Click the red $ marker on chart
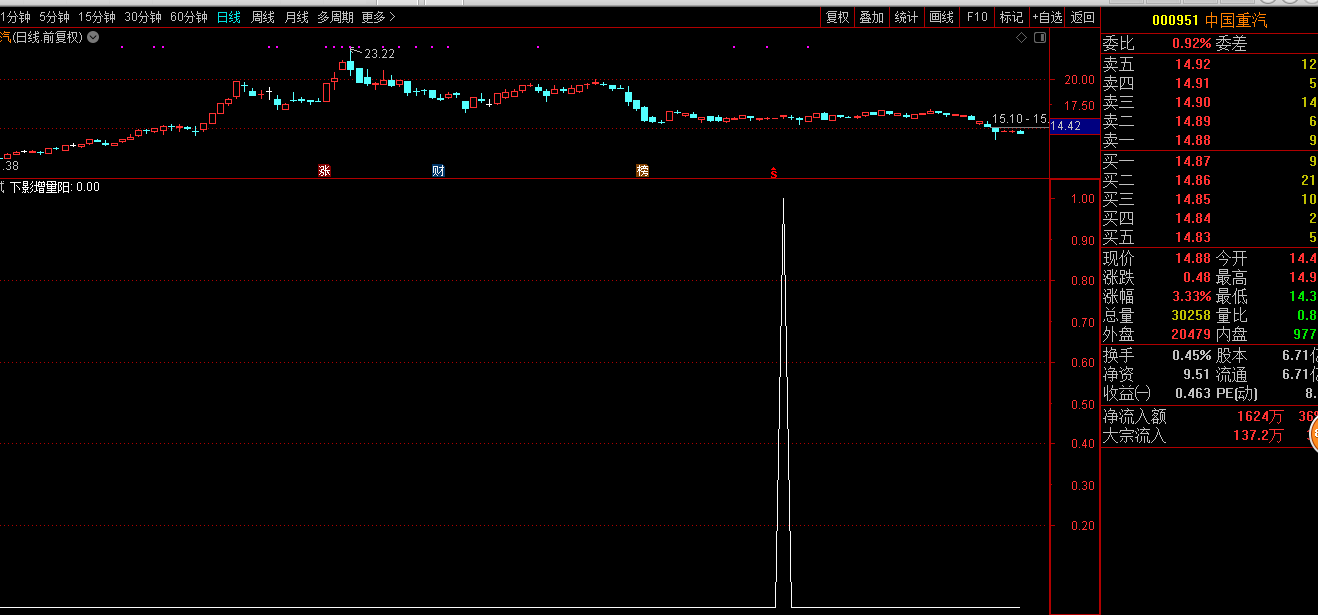 [773, 172]
